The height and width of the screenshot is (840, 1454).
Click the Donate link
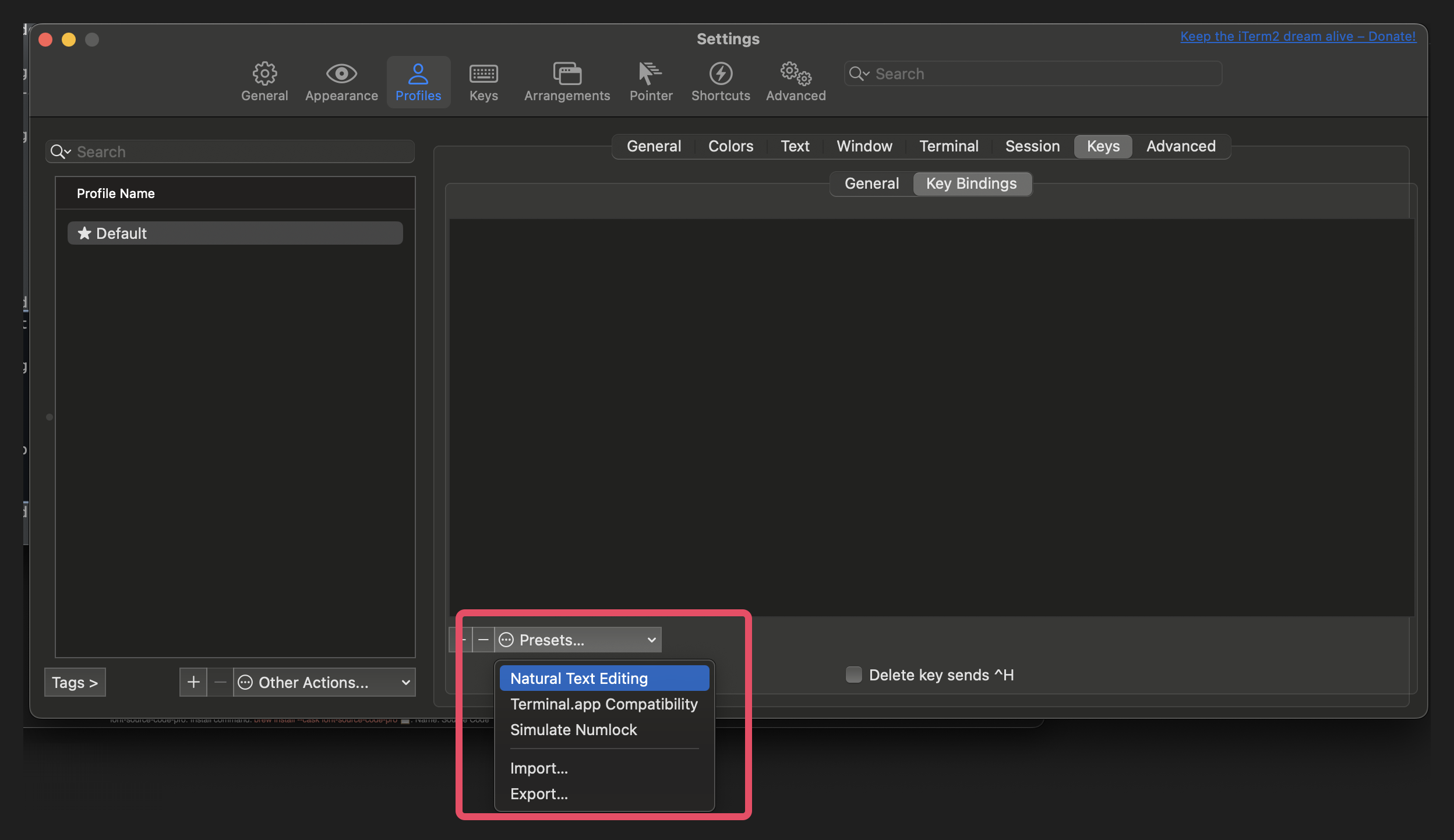coord(1298,36)
